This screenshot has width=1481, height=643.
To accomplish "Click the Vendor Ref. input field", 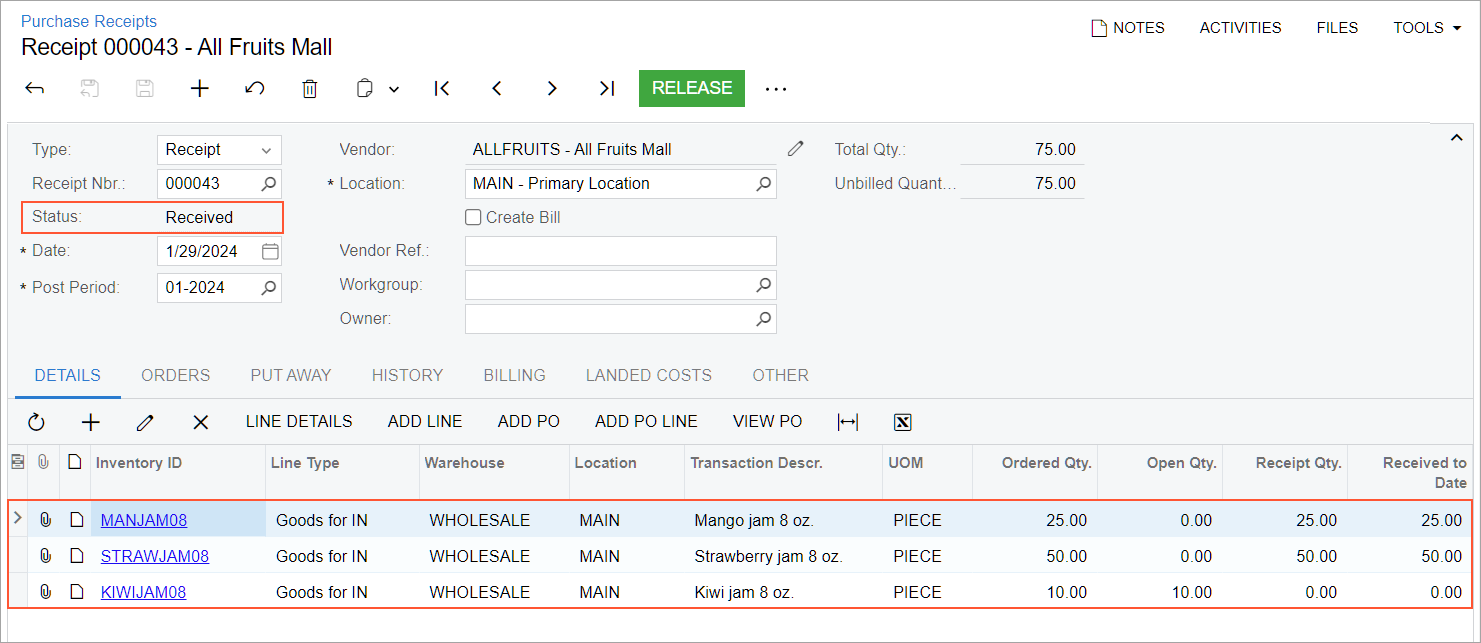I will (x=620, y=251).
